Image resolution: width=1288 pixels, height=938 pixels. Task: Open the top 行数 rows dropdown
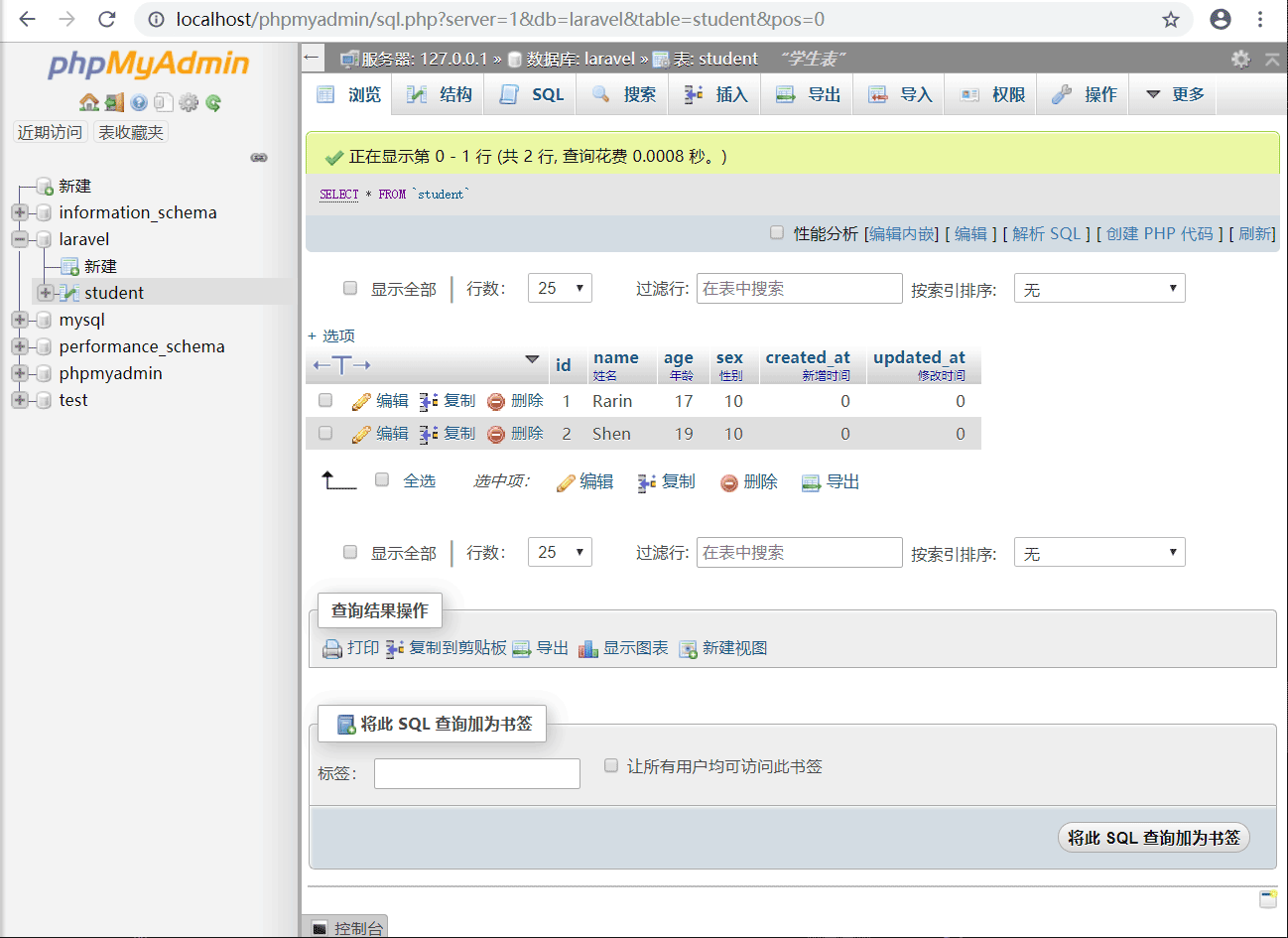(560, 289)
